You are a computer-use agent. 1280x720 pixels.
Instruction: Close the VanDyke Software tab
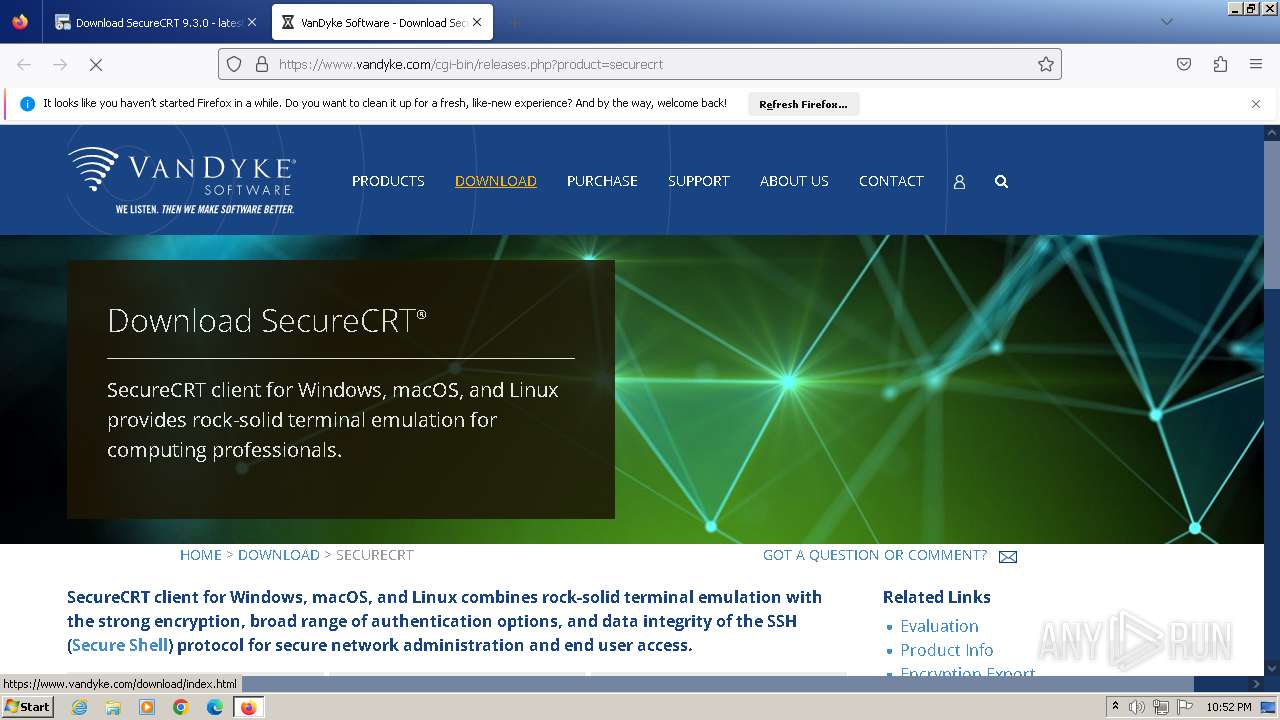(478, 22)
